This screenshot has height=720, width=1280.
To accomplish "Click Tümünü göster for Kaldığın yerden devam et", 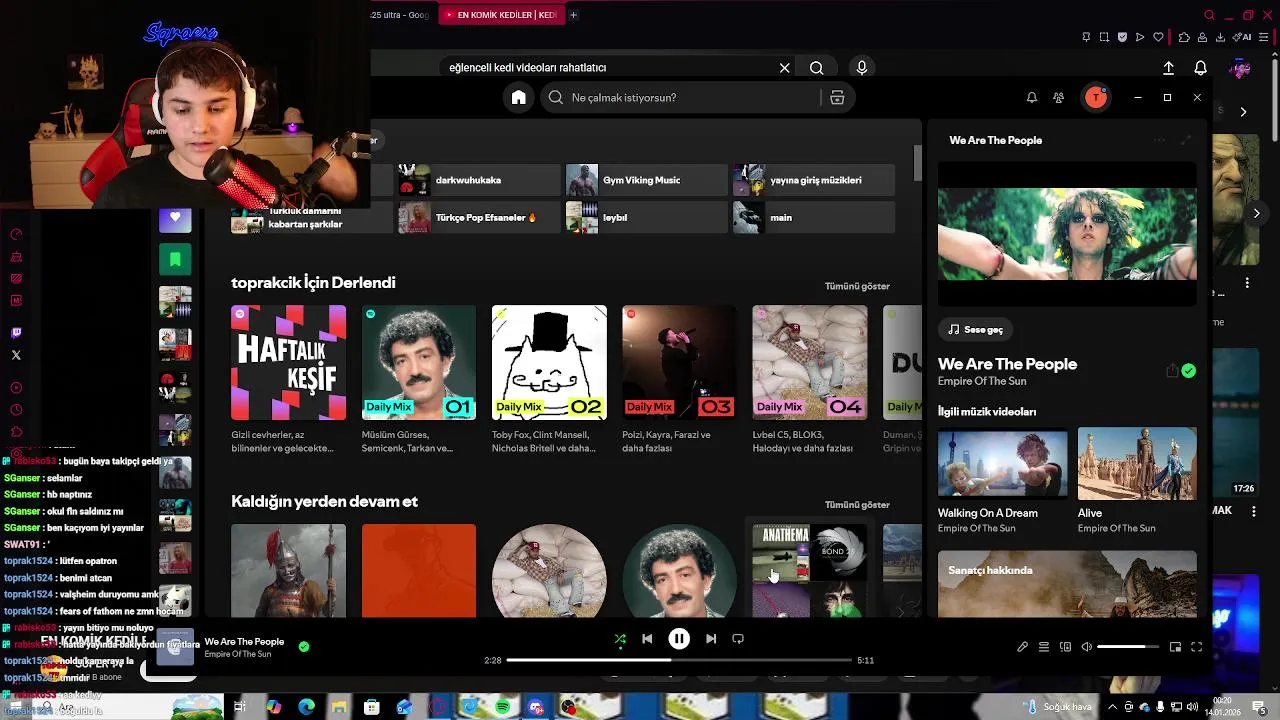I will click(857, 505).
